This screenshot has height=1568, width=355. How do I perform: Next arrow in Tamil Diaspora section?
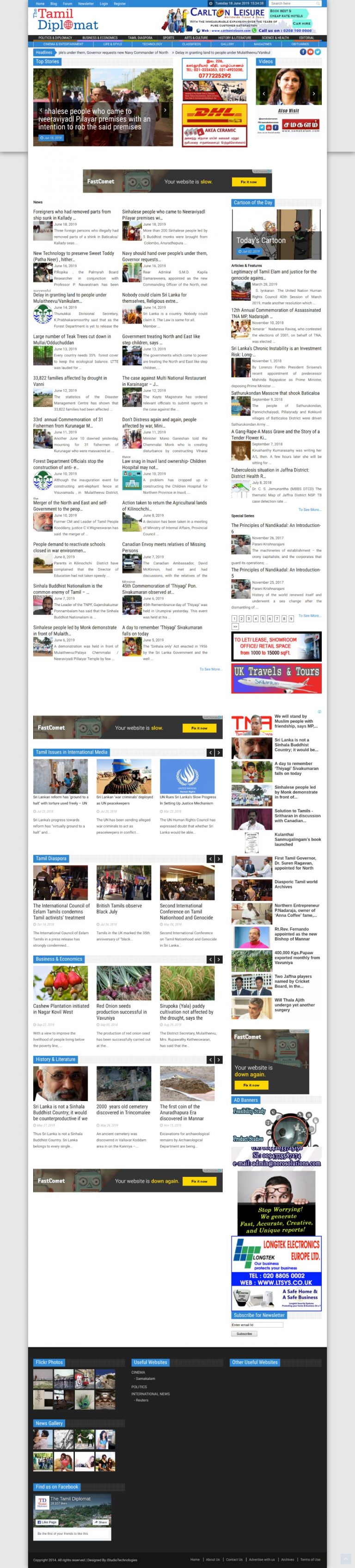[219, 859]
